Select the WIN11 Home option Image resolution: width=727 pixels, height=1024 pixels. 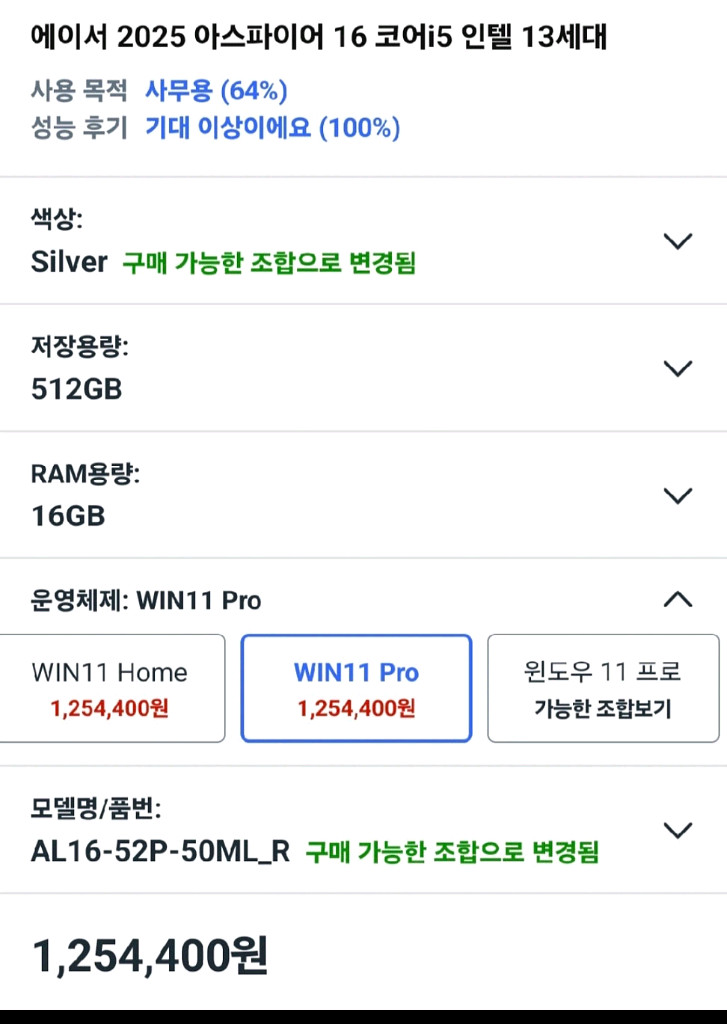(x=109, y=687)
